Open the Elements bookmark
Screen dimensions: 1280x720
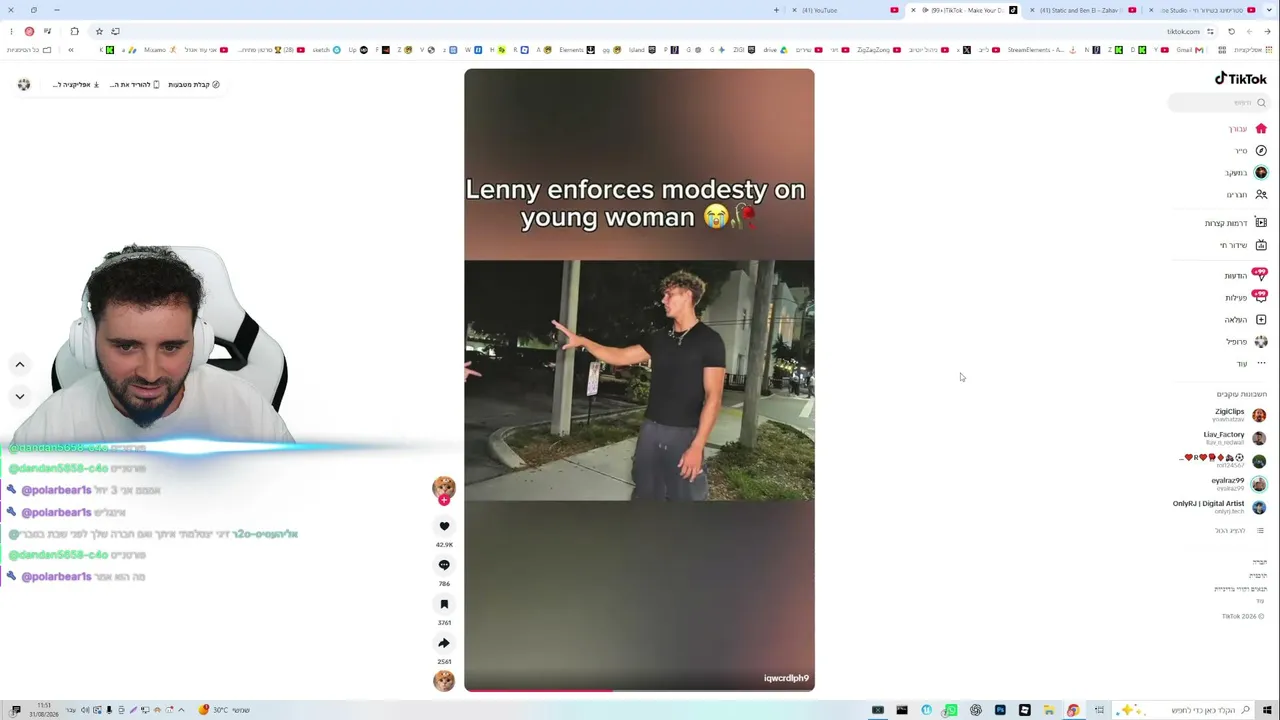577,50
